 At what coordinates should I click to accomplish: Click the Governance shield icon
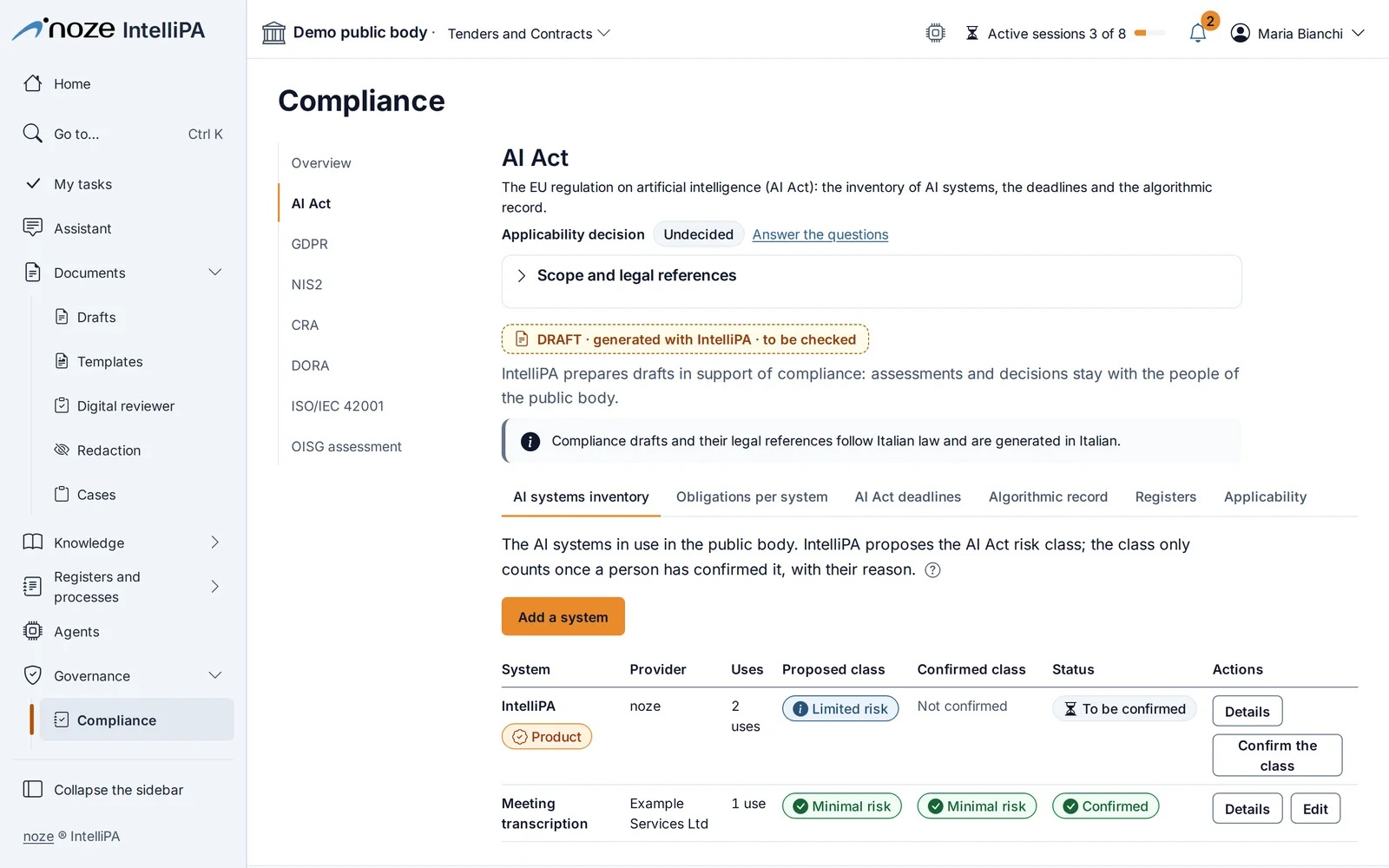point(33,675)
